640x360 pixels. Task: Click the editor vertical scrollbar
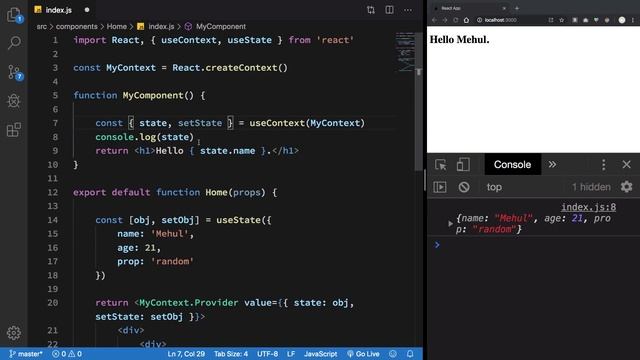coord(419,102)
